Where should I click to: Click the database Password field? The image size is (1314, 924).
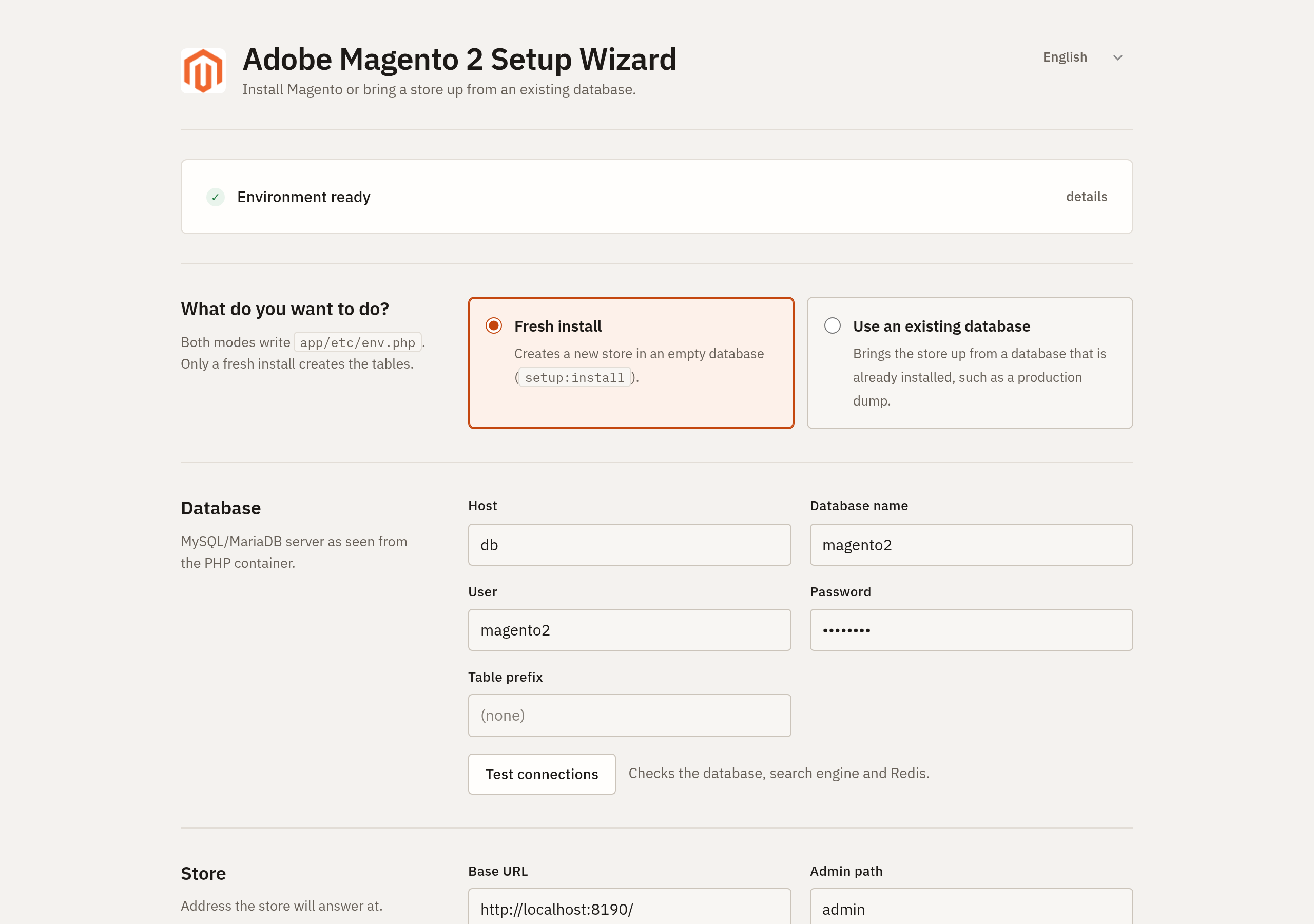point(971,630)
